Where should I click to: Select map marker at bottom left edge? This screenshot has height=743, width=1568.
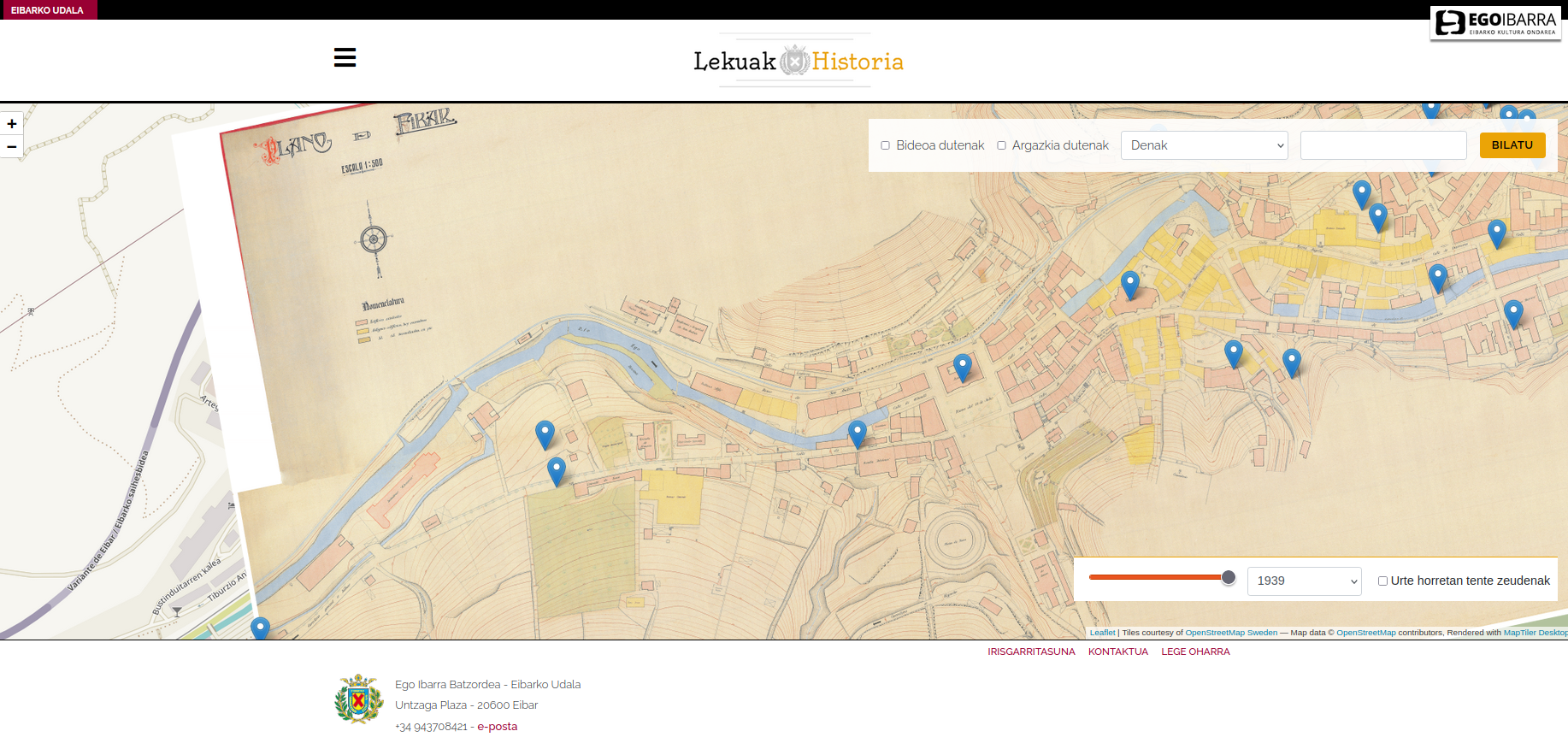(260, 629)
